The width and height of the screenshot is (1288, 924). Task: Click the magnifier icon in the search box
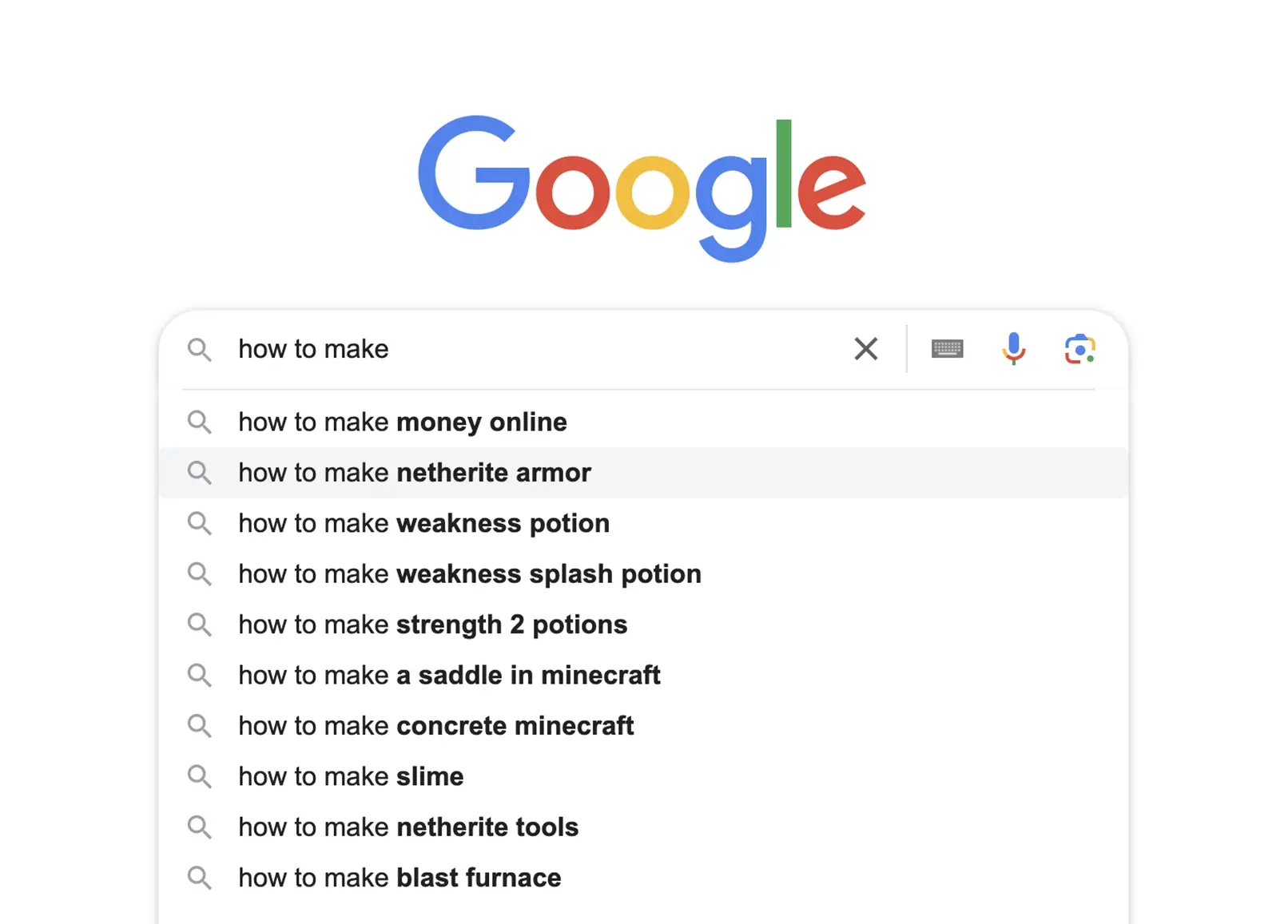(x=199, y=350)
